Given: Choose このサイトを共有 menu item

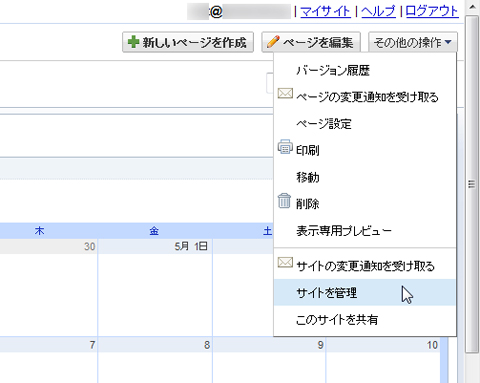Looking at the screenshot, I should pos(365,319).
